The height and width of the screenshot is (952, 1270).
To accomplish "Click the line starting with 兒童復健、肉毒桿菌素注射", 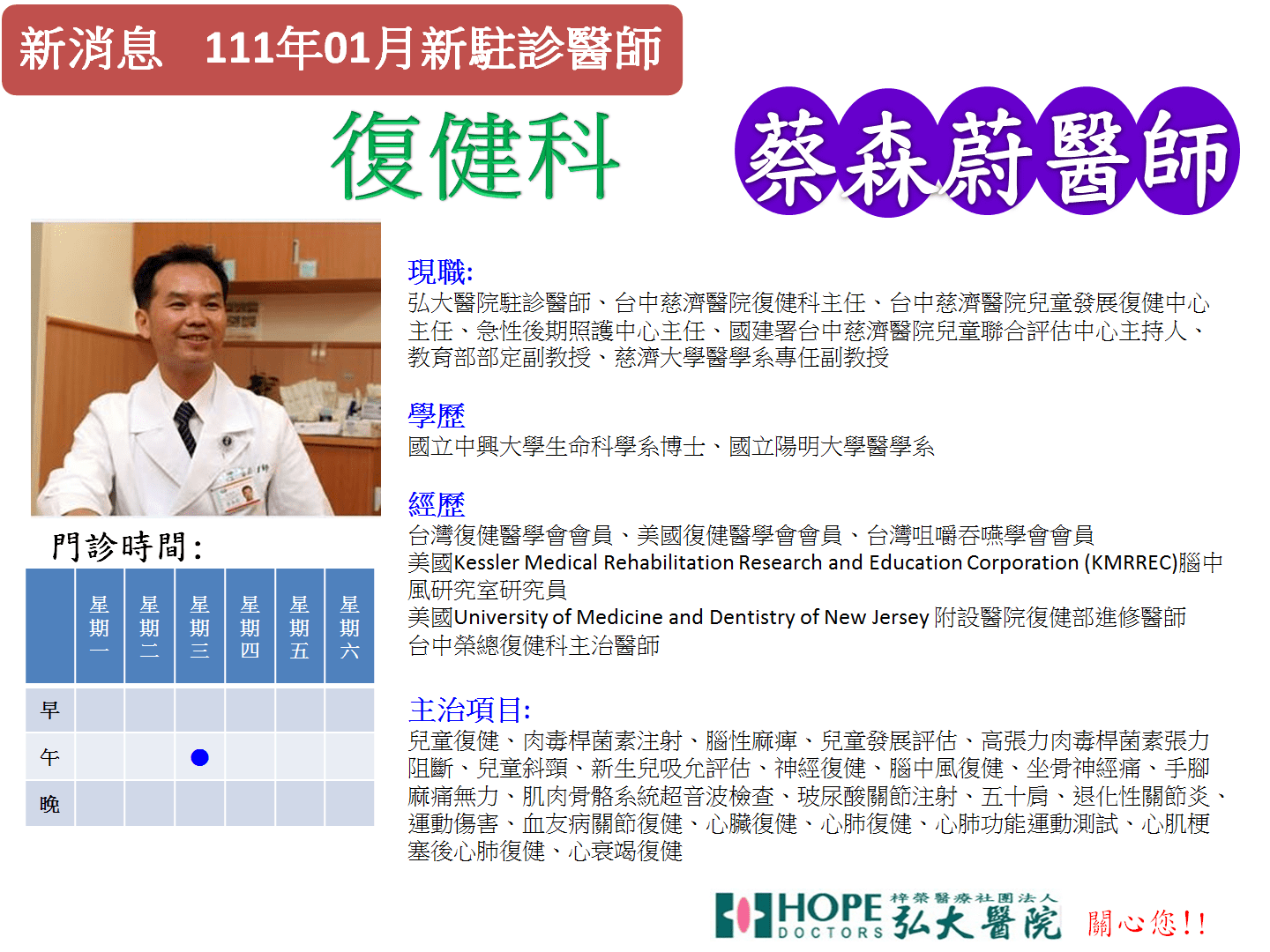I will click(809, 740).
